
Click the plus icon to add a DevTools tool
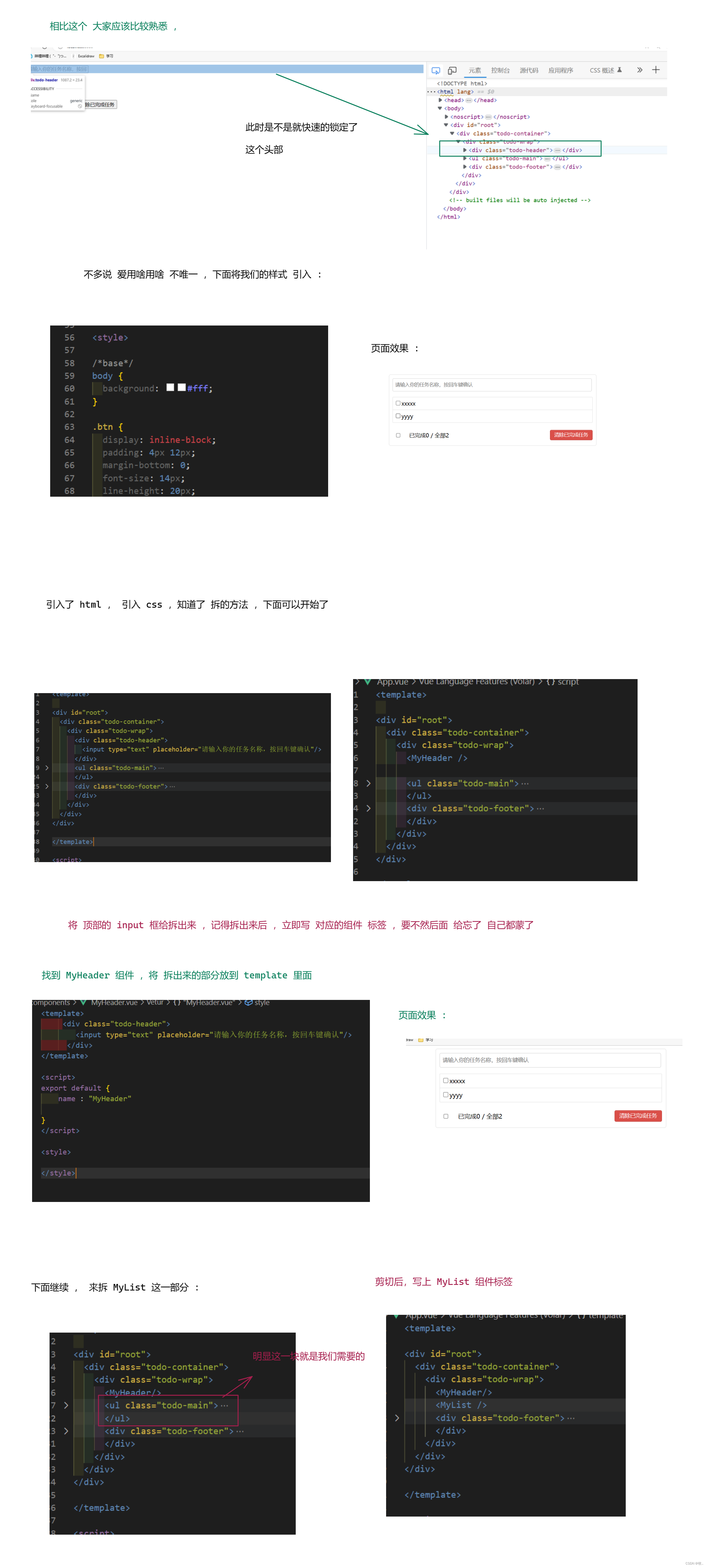(656, 70)
